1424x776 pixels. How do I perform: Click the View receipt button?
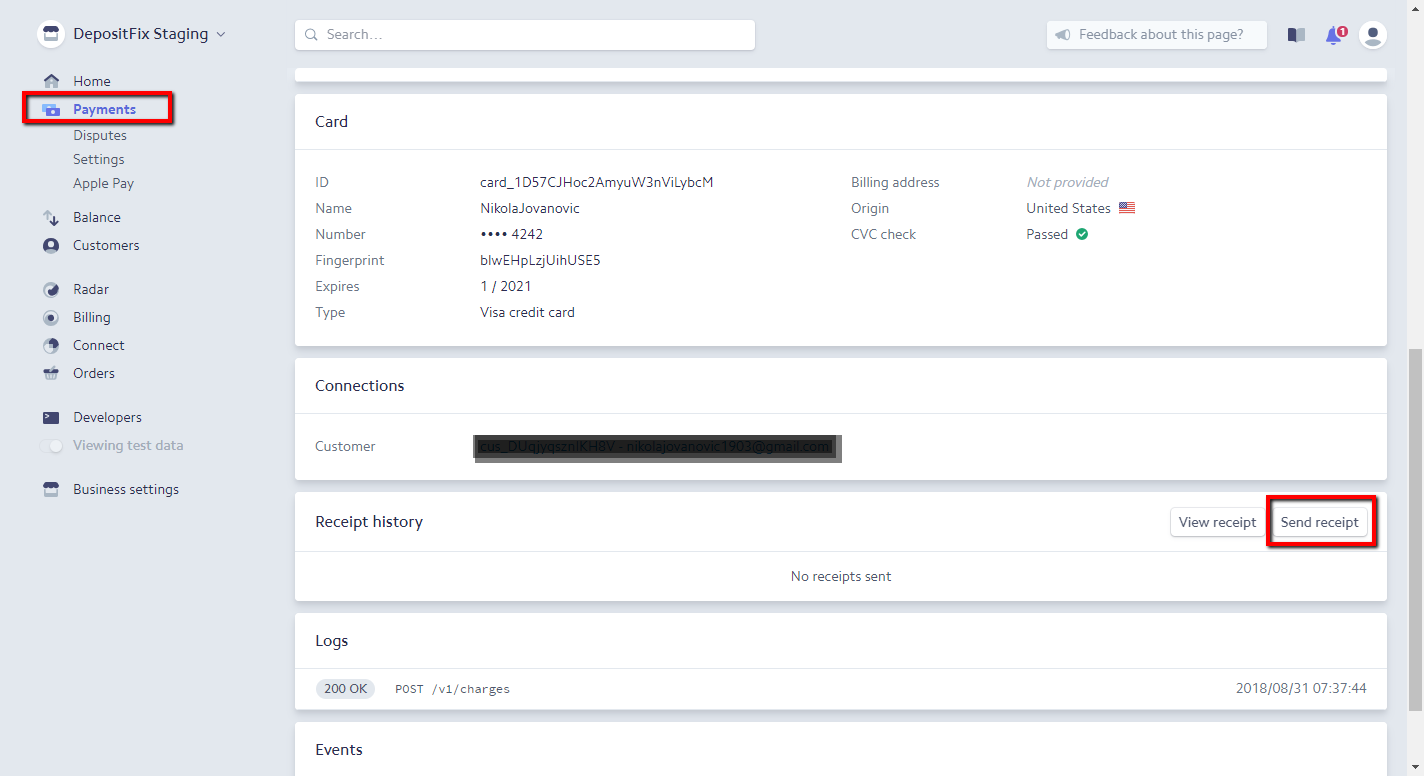coord(1217,522)
